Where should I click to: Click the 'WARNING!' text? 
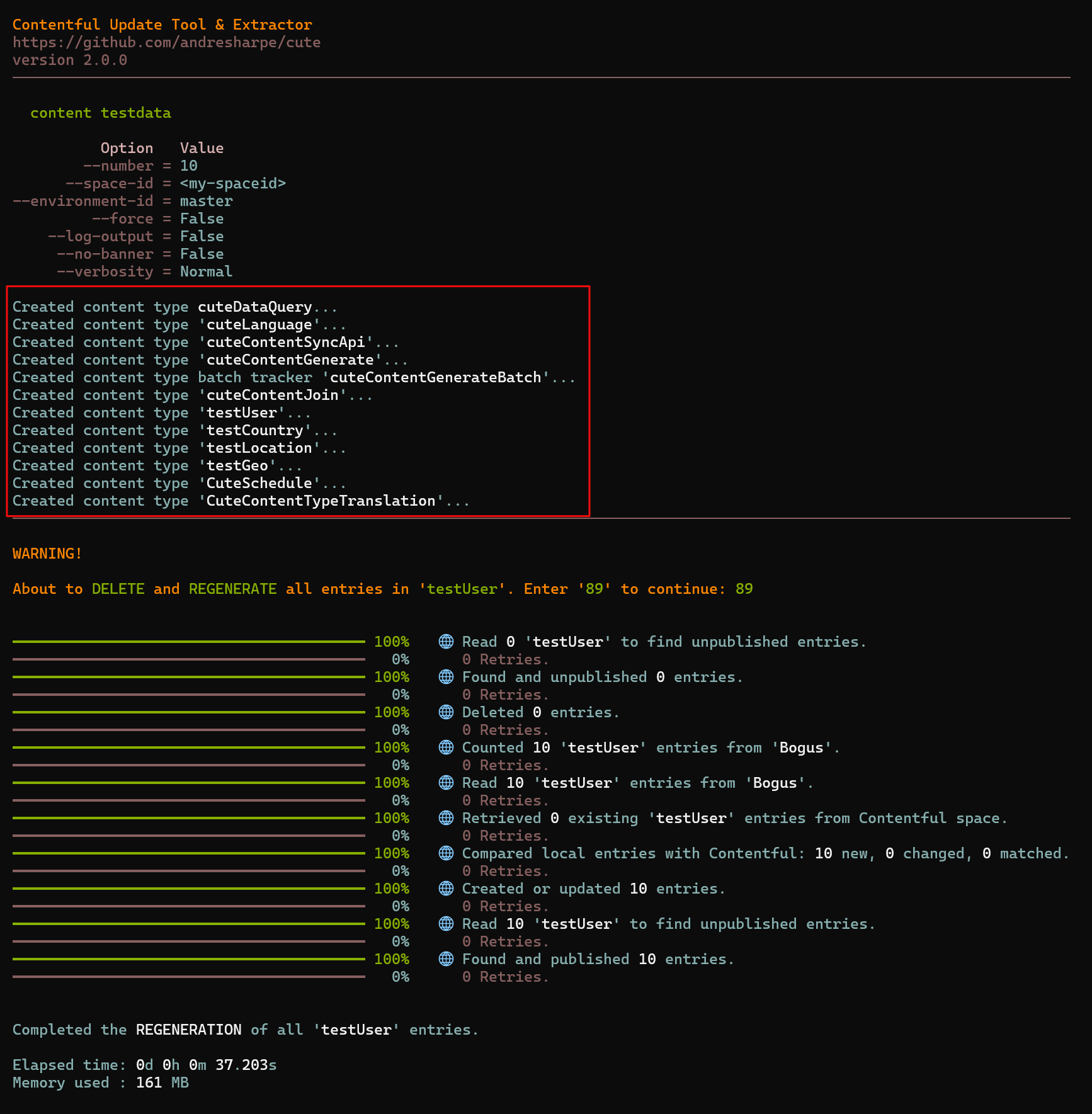coord(48,554)
